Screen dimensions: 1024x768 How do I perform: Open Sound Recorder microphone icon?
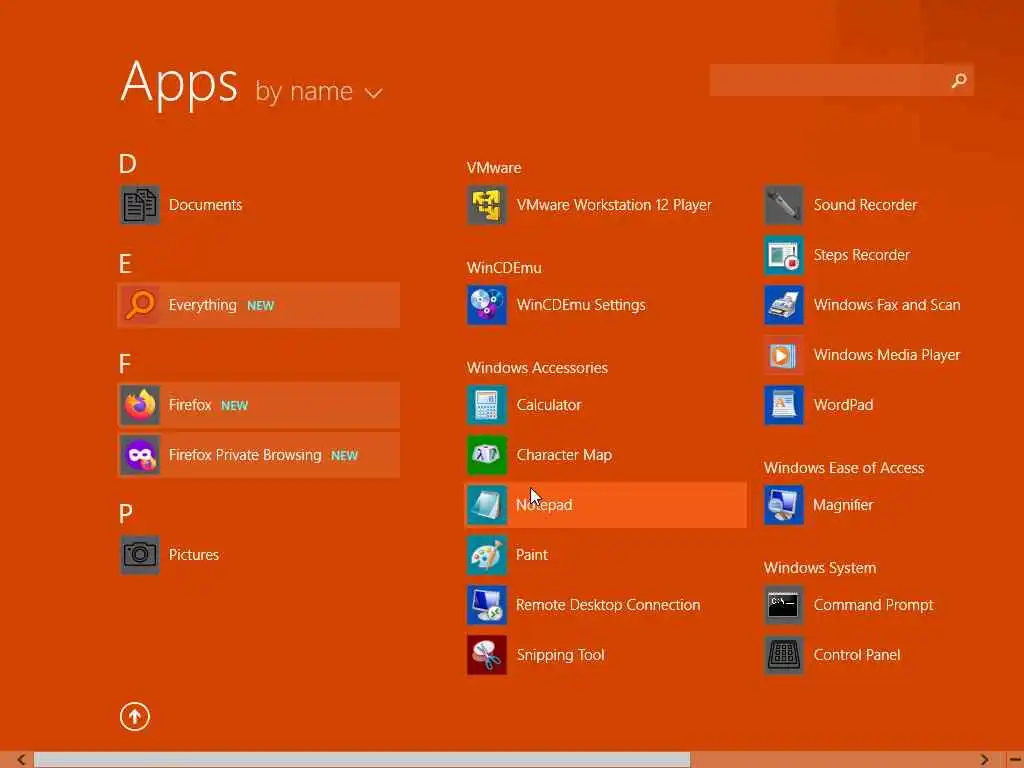(x=784, y=205)
